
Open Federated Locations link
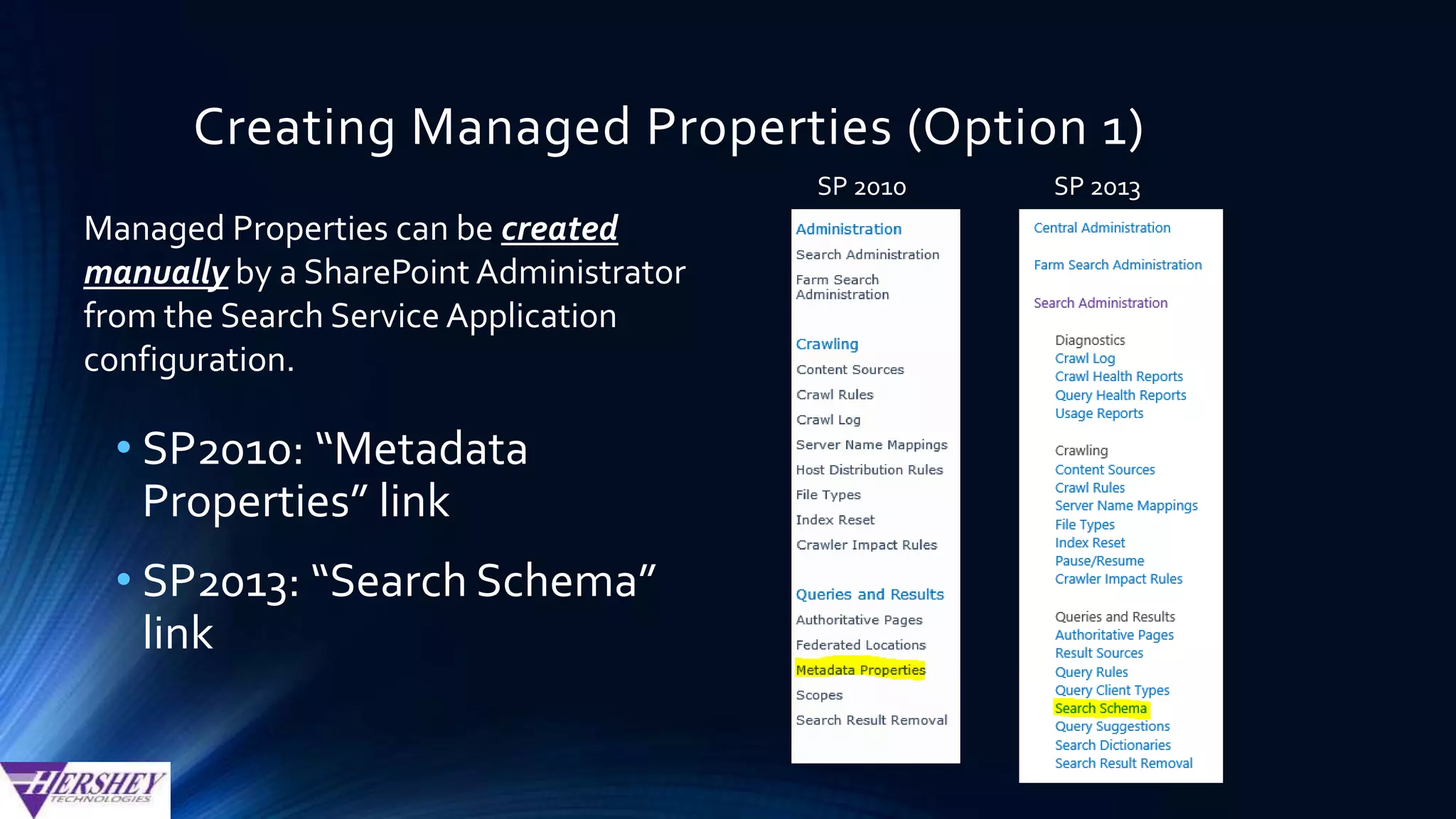(861, 645)
